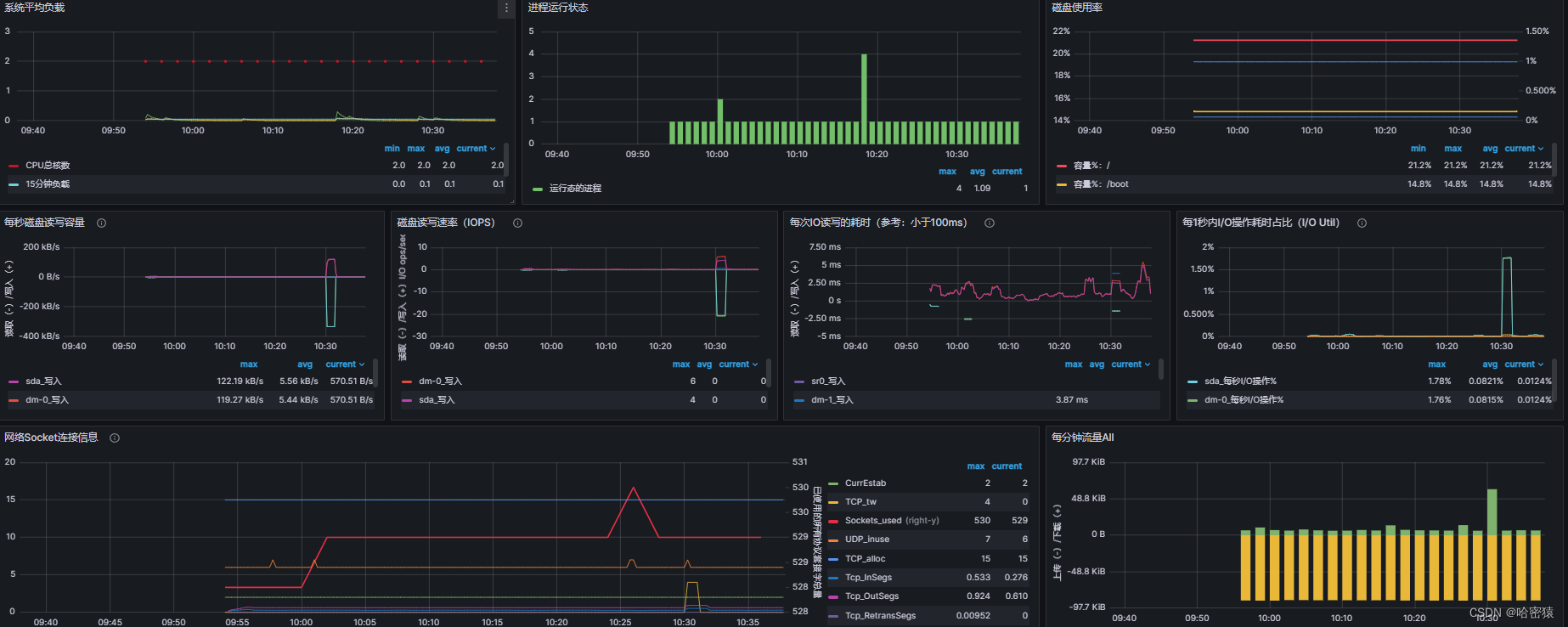Toggle dm-0_写入 in 每秒磁盘读写容量 legend
1568x627 pixels.
click(47, 400)
